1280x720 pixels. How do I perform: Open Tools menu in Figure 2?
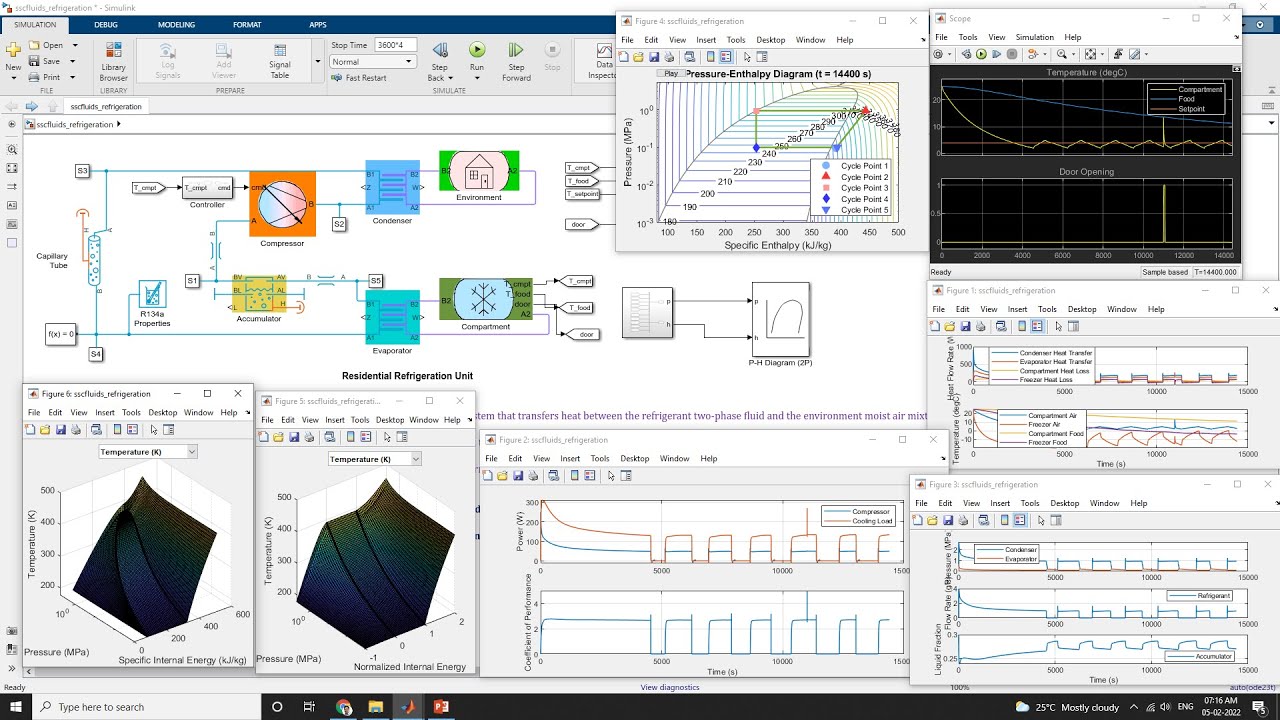click(599, 459)
